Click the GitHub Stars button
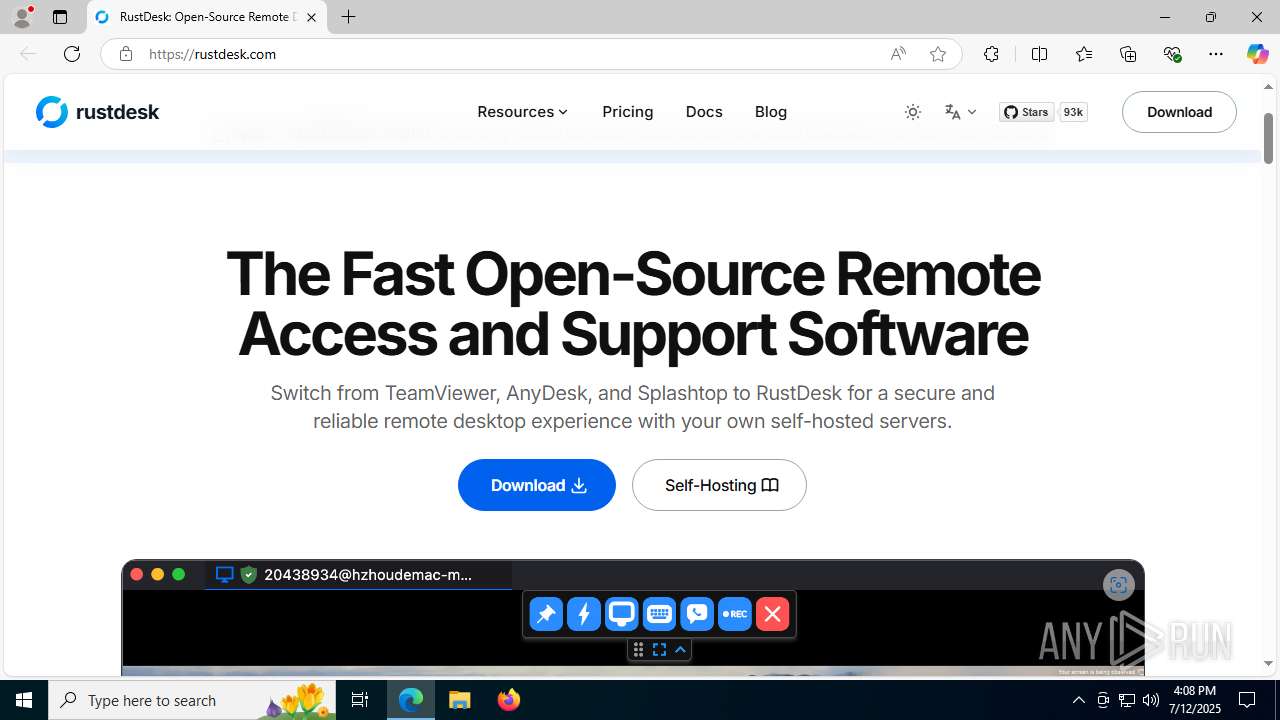1280x720 pixels. click(x=1026, y=112)
